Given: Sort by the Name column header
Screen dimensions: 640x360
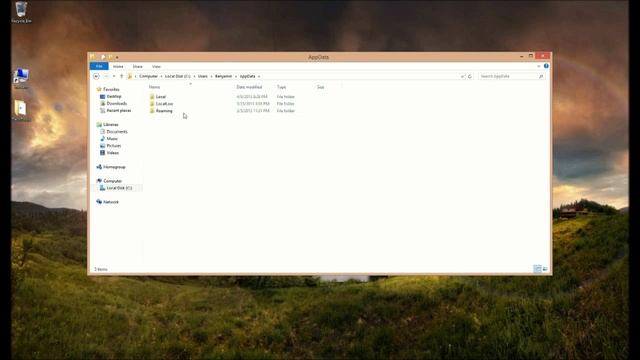Looking at the screenshot, I should coord(154,87).
